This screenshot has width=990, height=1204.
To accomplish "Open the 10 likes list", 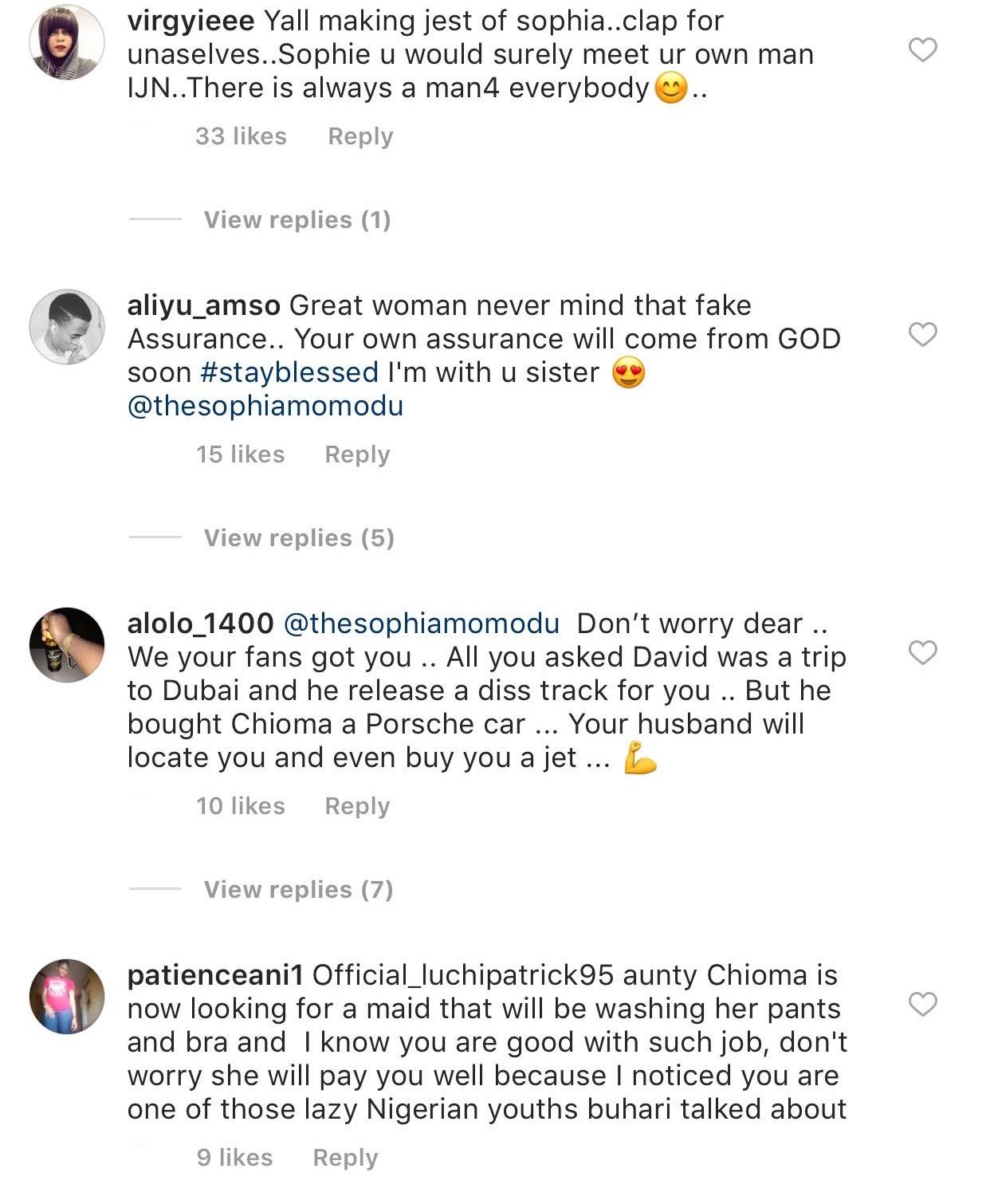I will point(241,806).
